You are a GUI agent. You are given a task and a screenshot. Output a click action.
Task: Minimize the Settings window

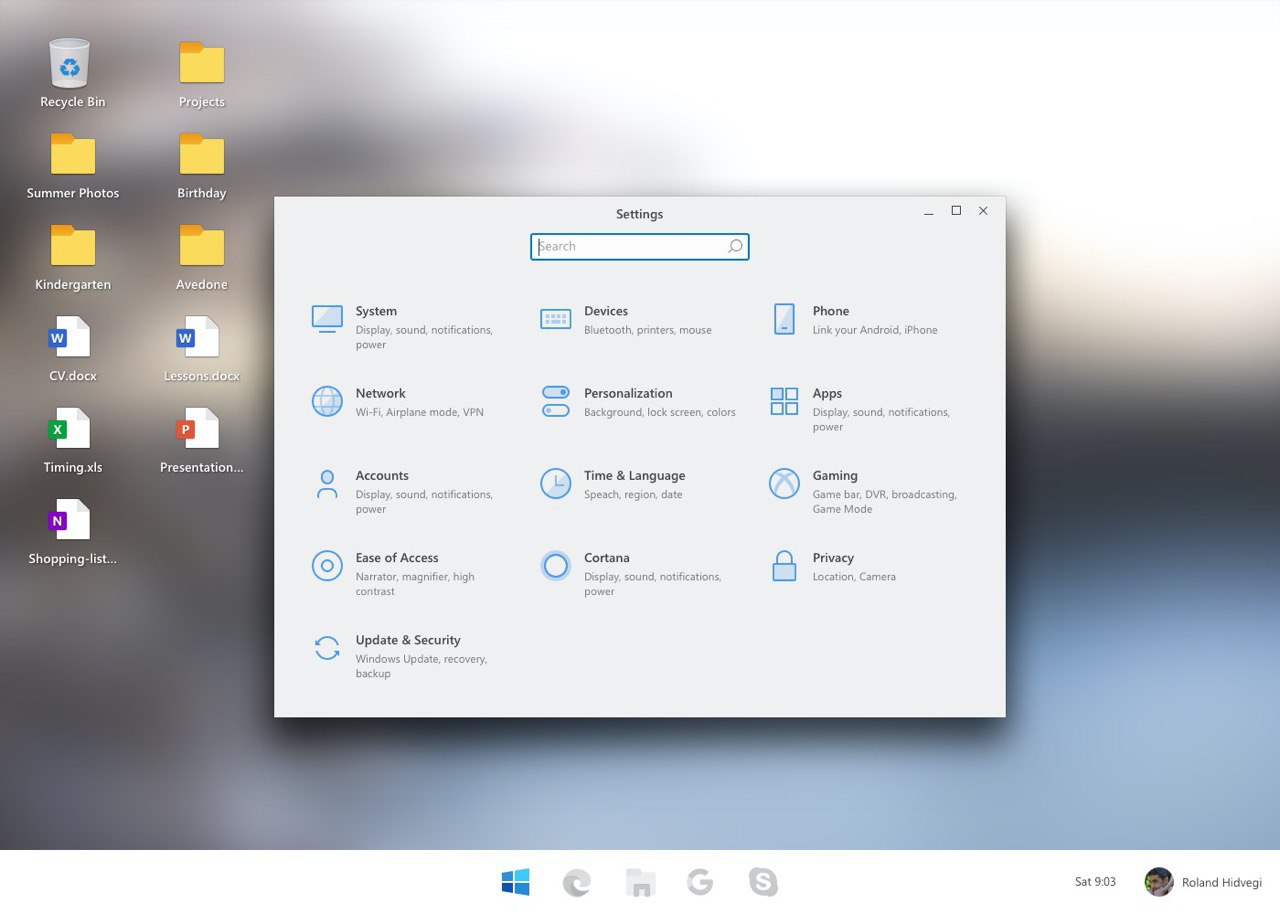click(x=929, y=212)
